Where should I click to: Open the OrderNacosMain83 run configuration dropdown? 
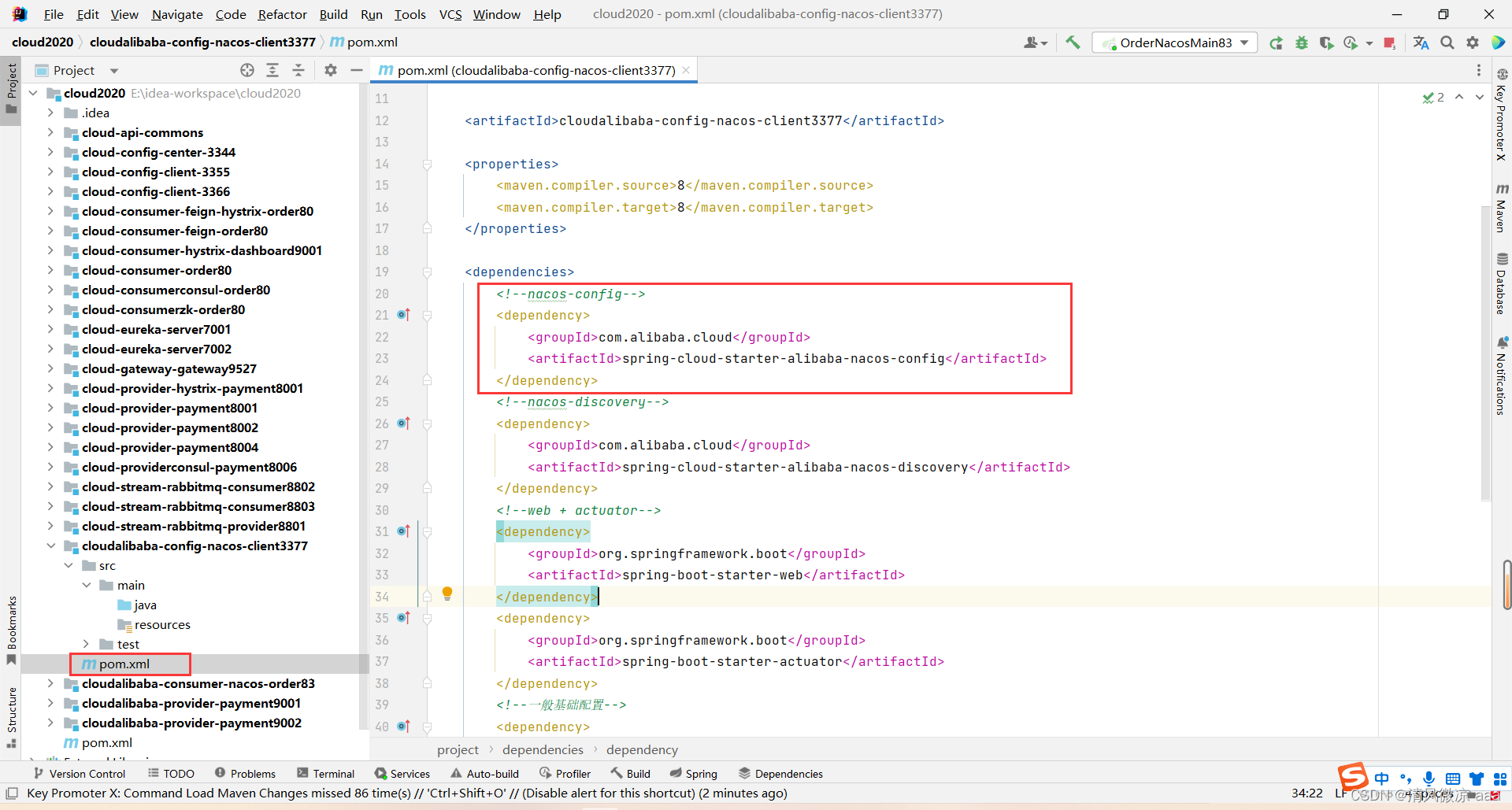point(1175,43)
